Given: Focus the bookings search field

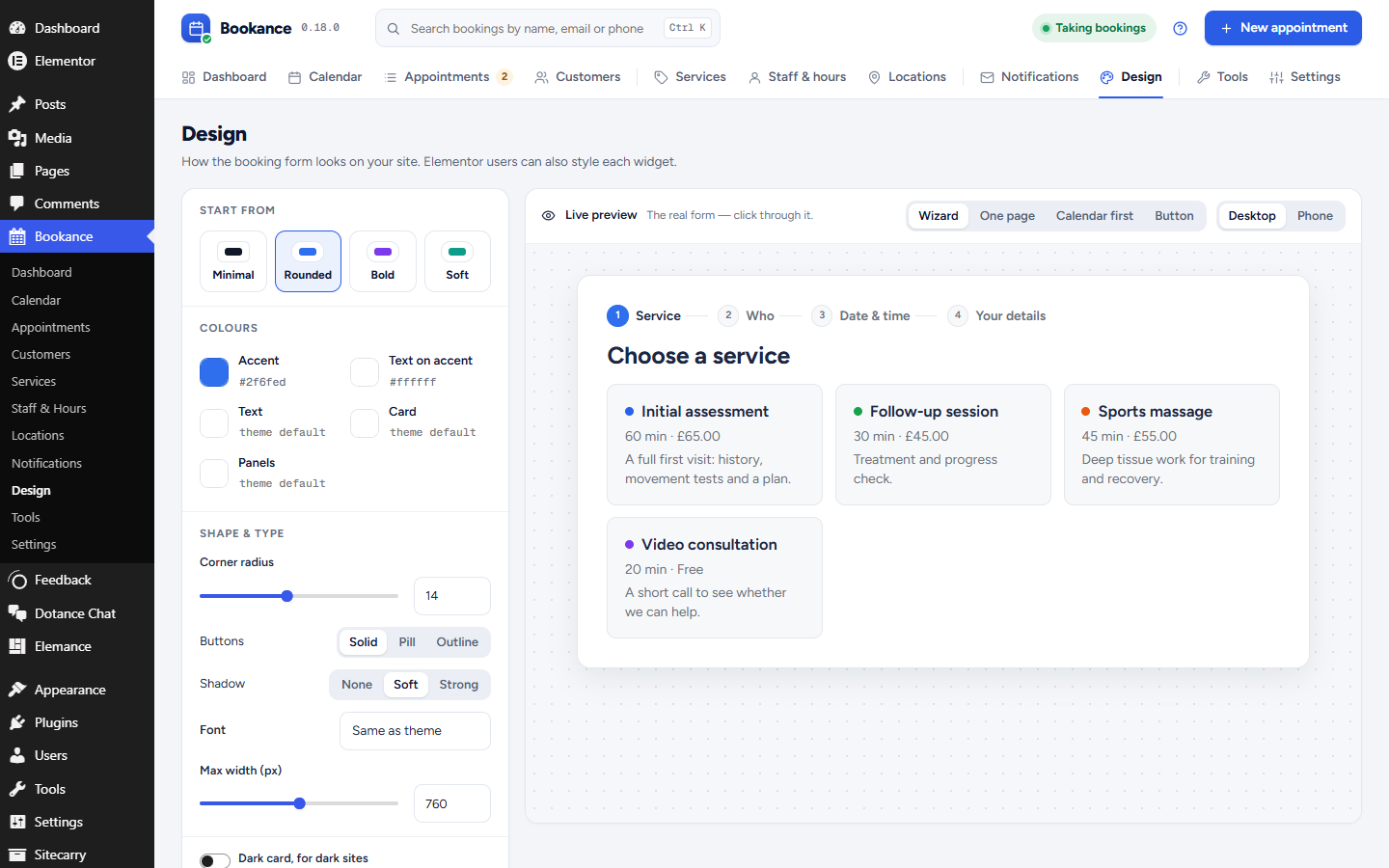Looking at the screenshot, I should tap(548, 28).
